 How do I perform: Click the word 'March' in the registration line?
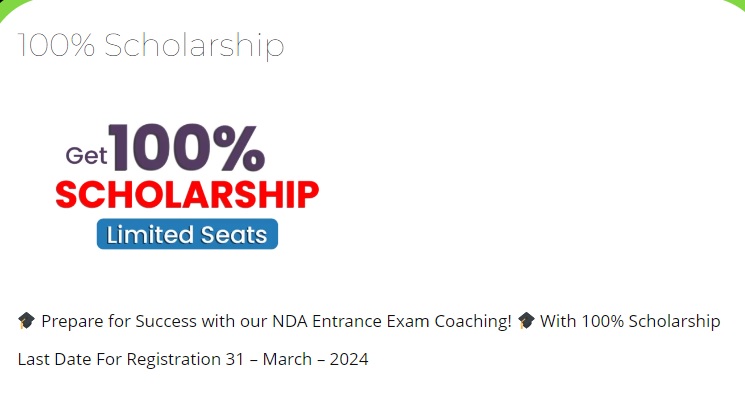[286, 359]
